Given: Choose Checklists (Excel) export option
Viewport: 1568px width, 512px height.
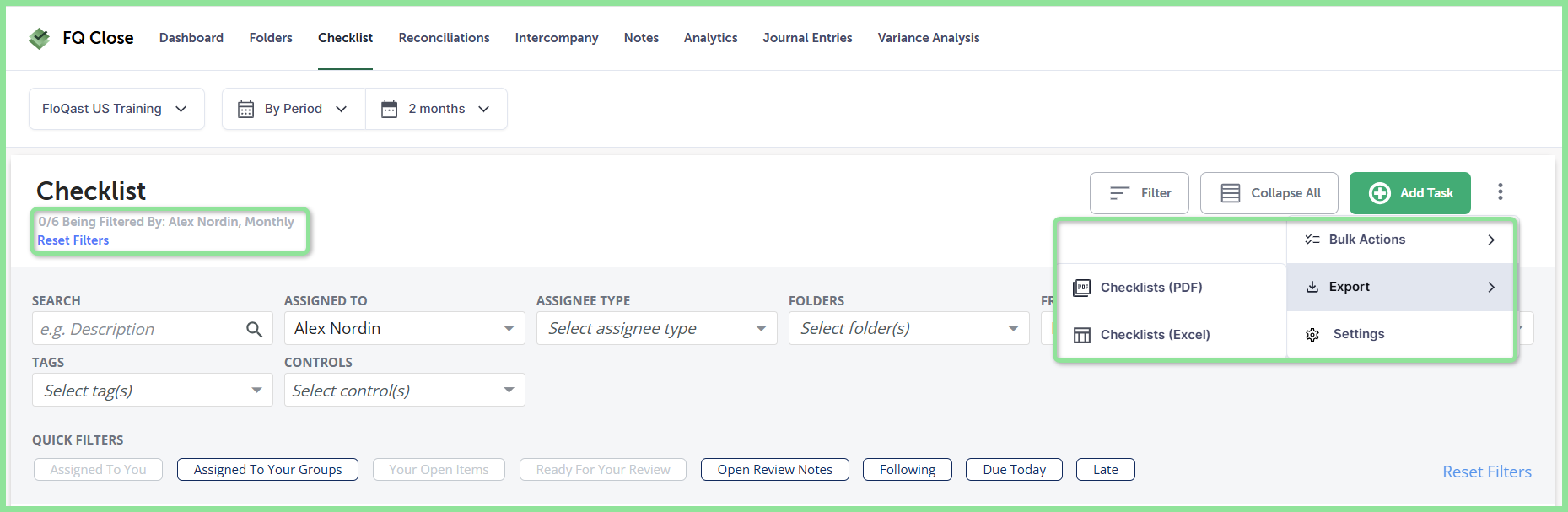Looking at the screenshot, I should click(1172, 335).
